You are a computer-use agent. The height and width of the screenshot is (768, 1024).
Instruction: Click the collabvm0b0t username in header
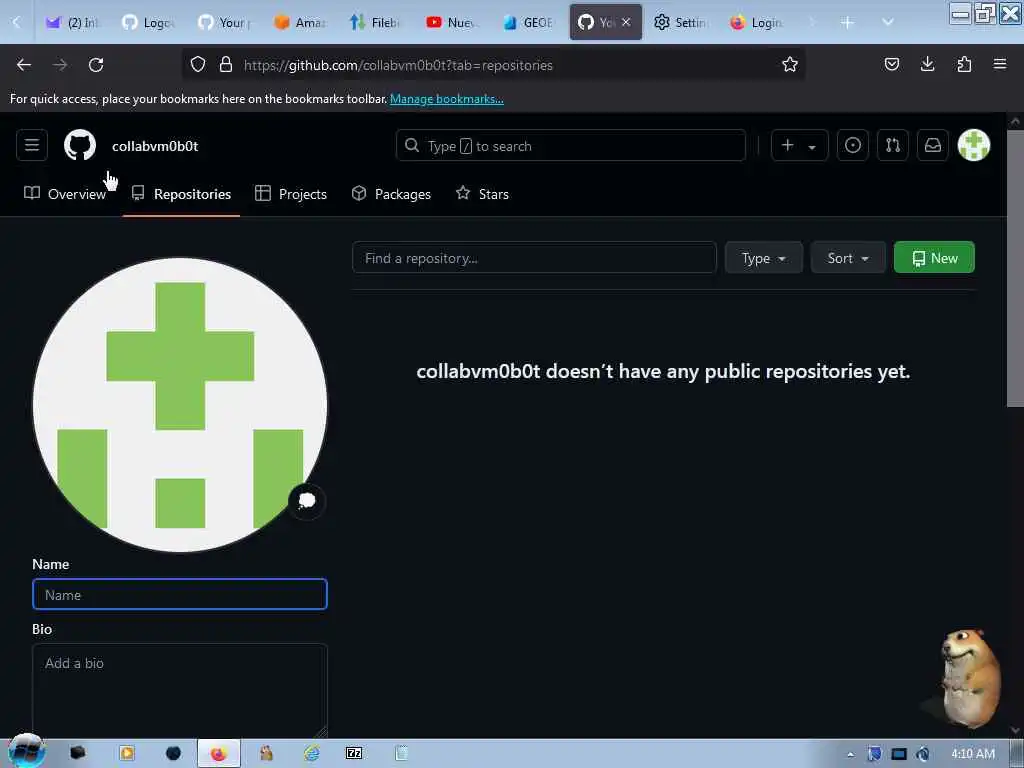pyautogui.click(x=155, y=146)
